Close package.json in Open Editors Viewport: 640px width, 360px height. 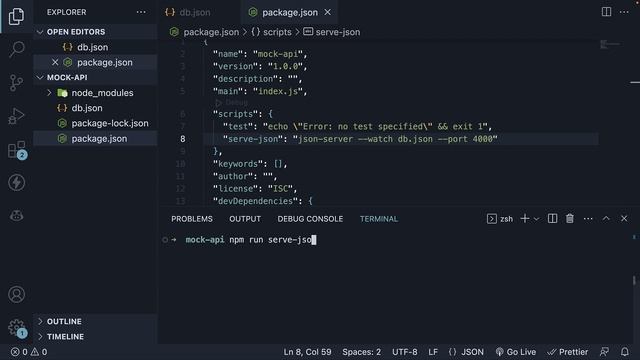click(55, 62)
